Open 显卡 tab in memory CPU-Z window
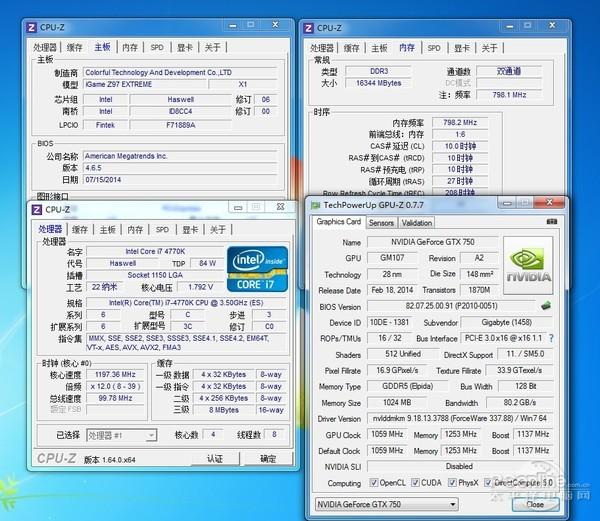Viewport: 600px width, 521px height. click(462, 48)
